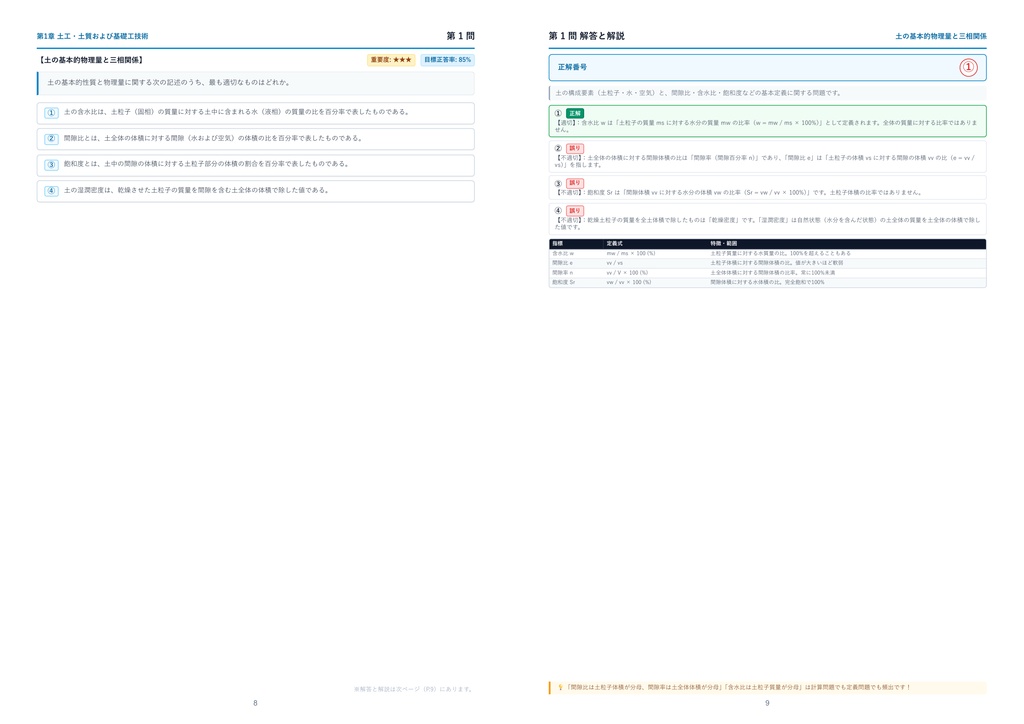The height and width of the screenshot is (724, 1024).
Task: Click the 飽和度 Sr table cell
Action: (564, 283)
